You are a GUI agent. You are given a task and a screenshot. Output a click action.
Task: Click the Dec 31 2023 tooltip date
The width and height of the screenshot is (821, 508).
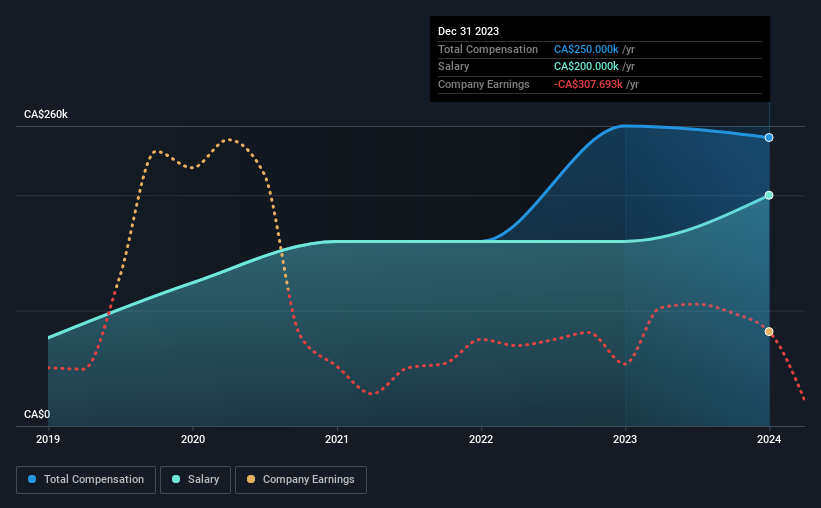point(468,31)
